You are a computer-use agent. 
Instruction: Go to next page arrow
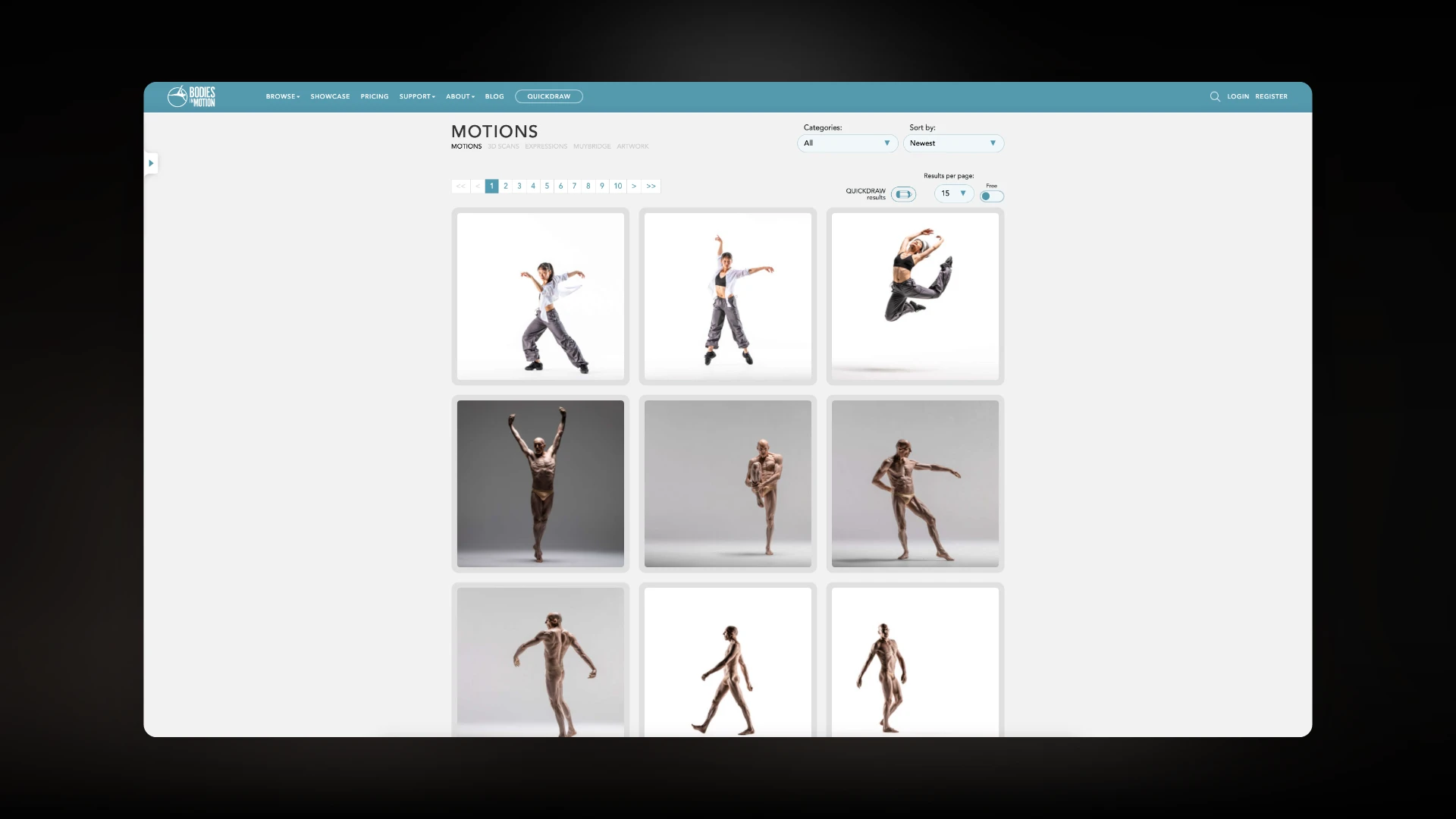(x=634, y=186)
